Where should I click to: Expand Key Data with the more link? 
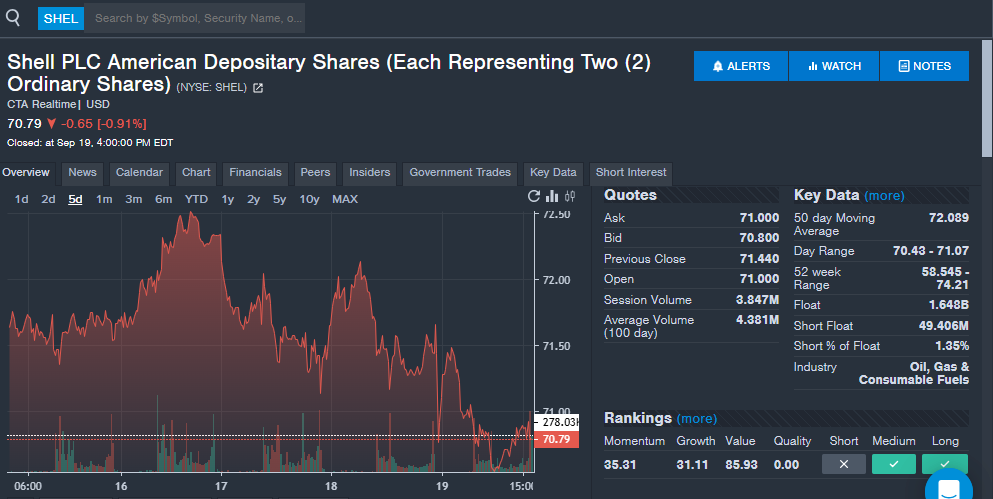(x=884, y=196)
